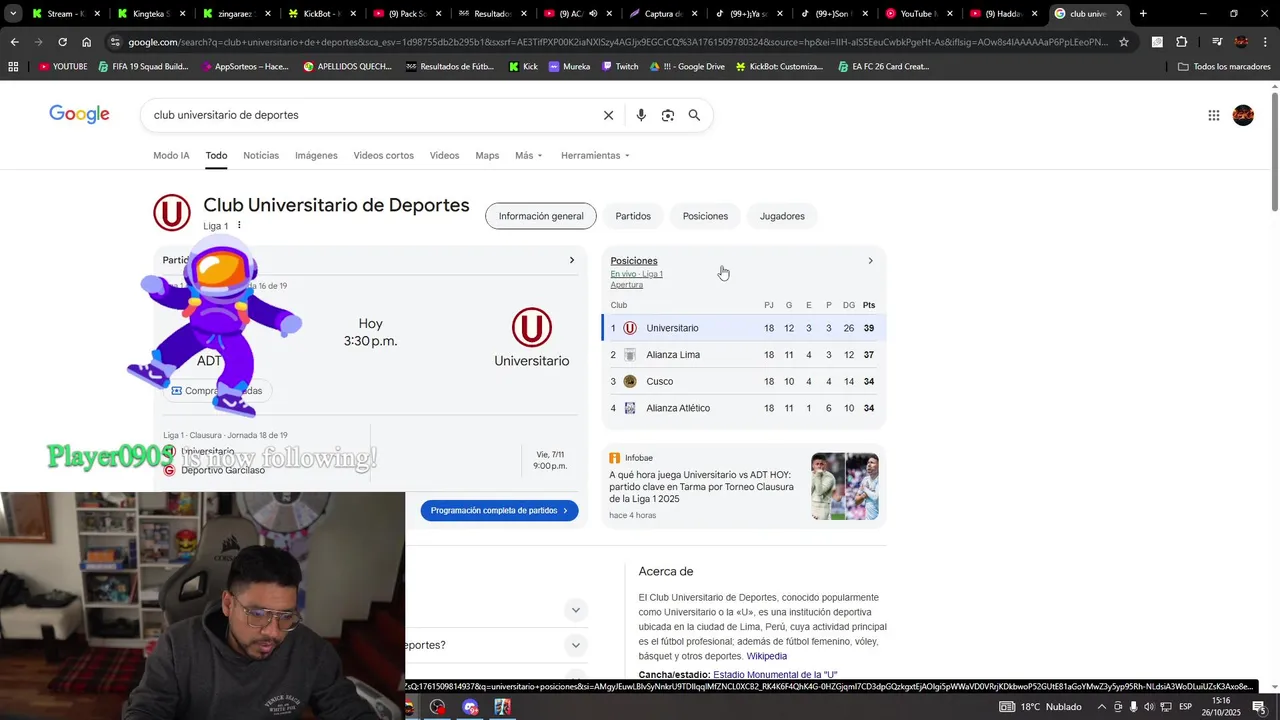Click Programación completa de partidos button
The width and height of the screenshot is (1280, 720).
499,510
